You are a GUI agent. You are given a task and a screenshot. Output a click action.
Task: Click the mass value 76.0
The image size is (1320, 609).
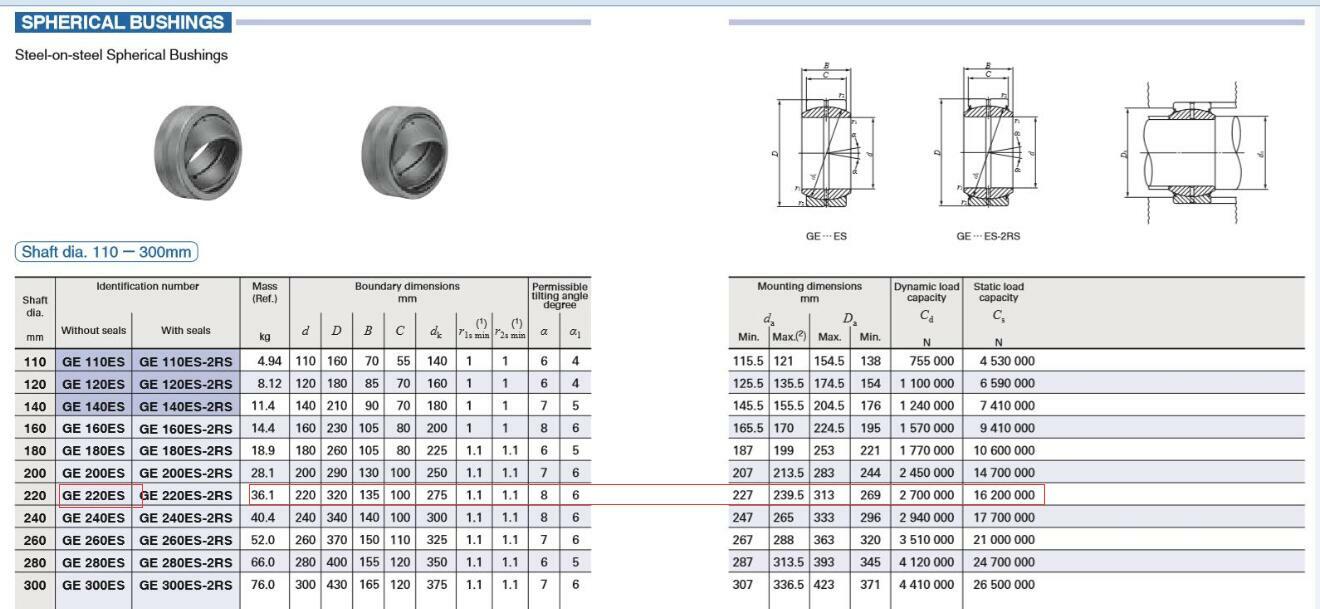click(263, 585)
